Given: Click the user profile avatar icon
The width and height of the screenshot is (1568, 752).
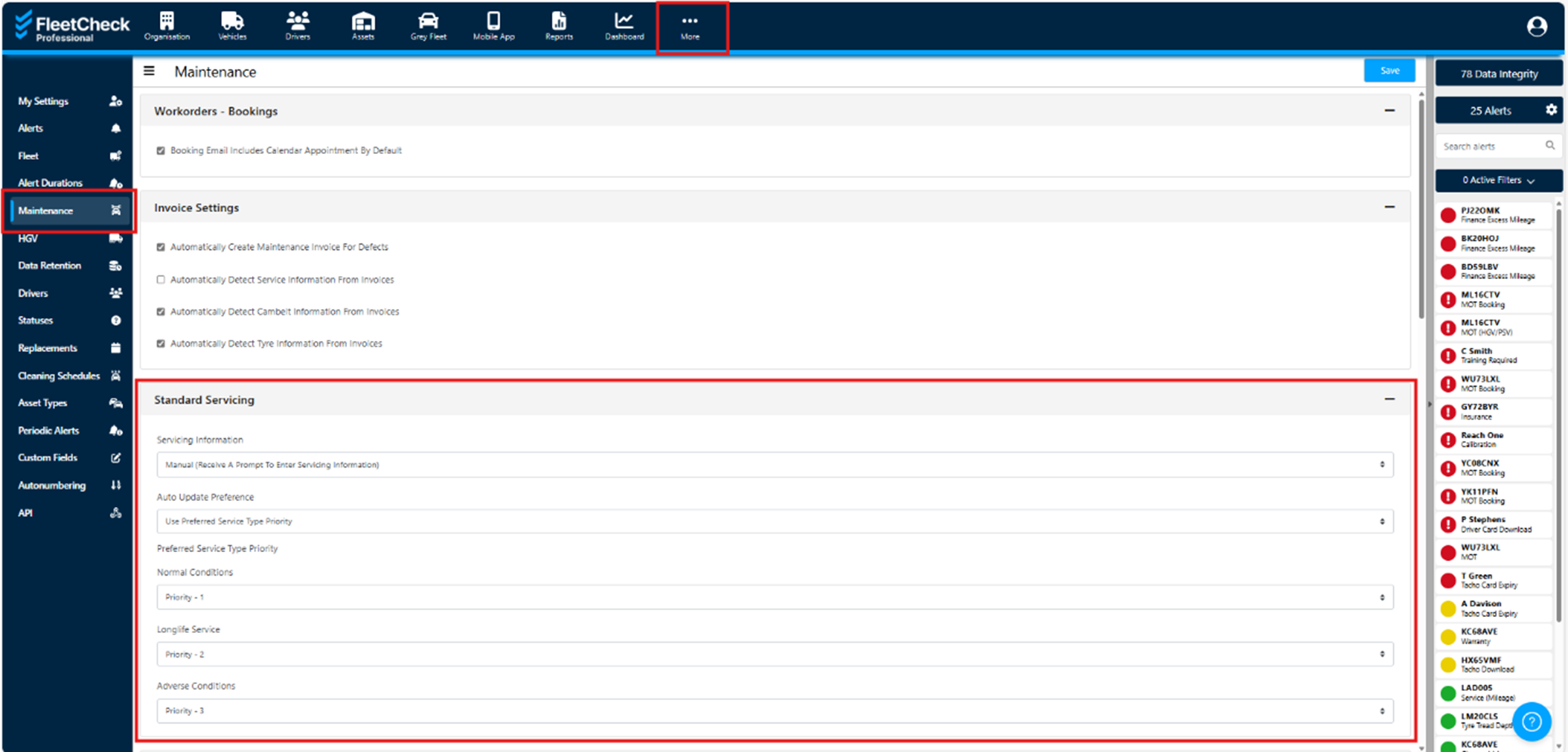Looking at the screenshot, I should tap(1536, 27).
